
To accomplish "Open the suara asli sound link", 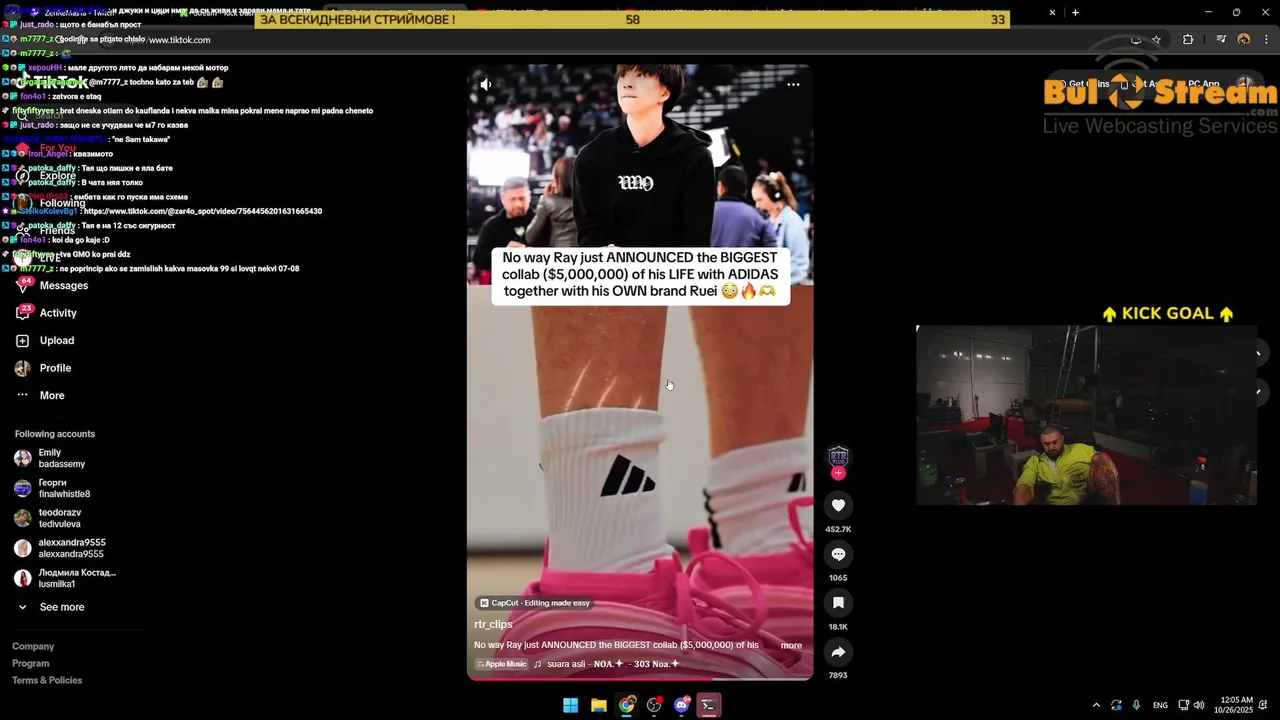I will tap(613, 664).
